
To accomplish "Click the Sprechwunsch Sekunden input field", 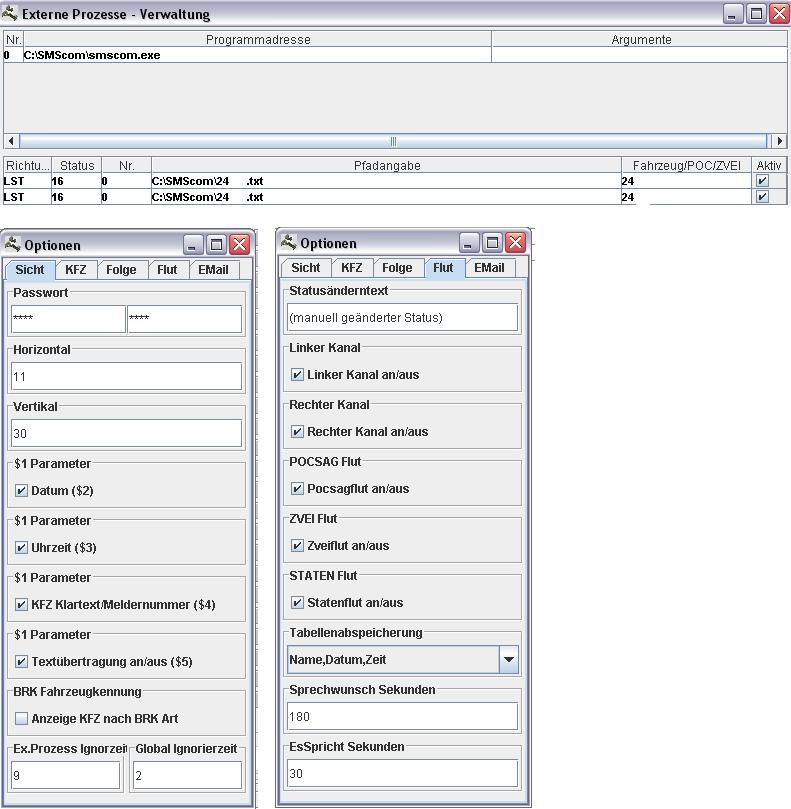I will click(402, 716).
